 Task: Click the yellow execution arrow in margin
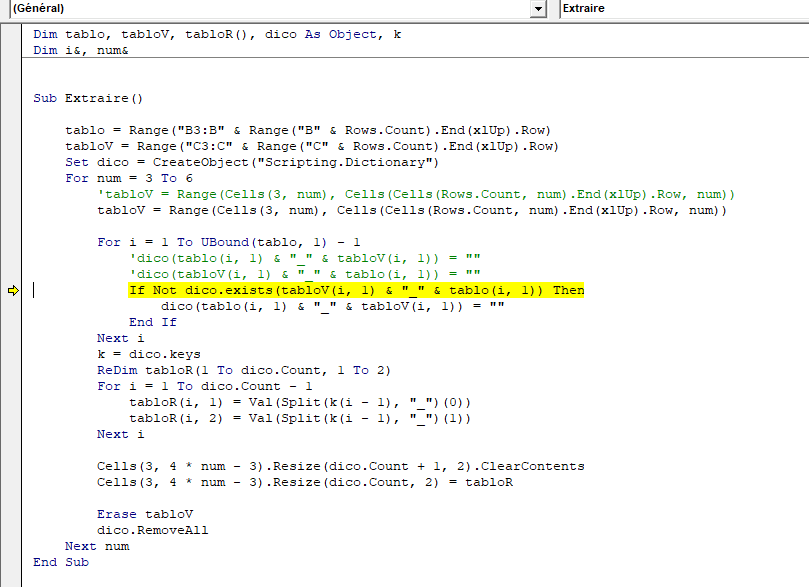[x=13, y=291]
